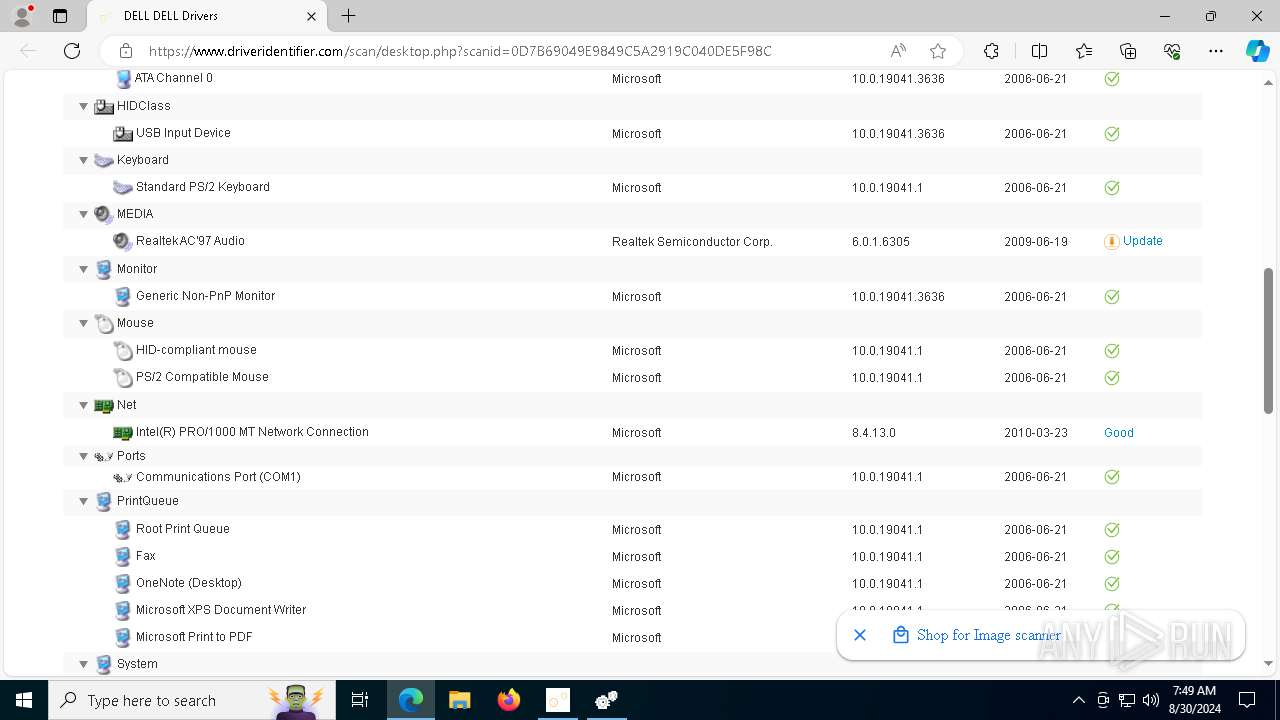This screenshot has height=720, width=1280.
Task: Select the DELL DELL Drivers tab
Action: 206,16
